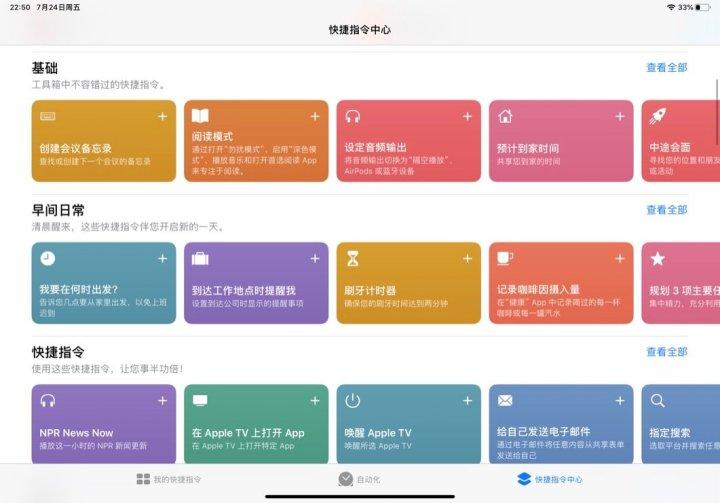Select 快捷指令中心 tab in bottom bar

pos(550,479)
